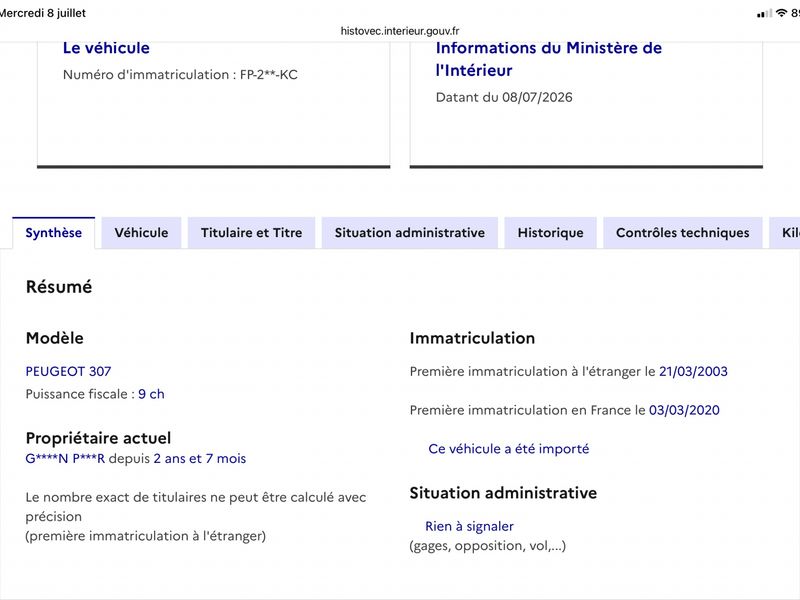The height and width of the screenshot is (600, 800).
Task: Click the Le véhicule heading
Action: tap(106, 48)
